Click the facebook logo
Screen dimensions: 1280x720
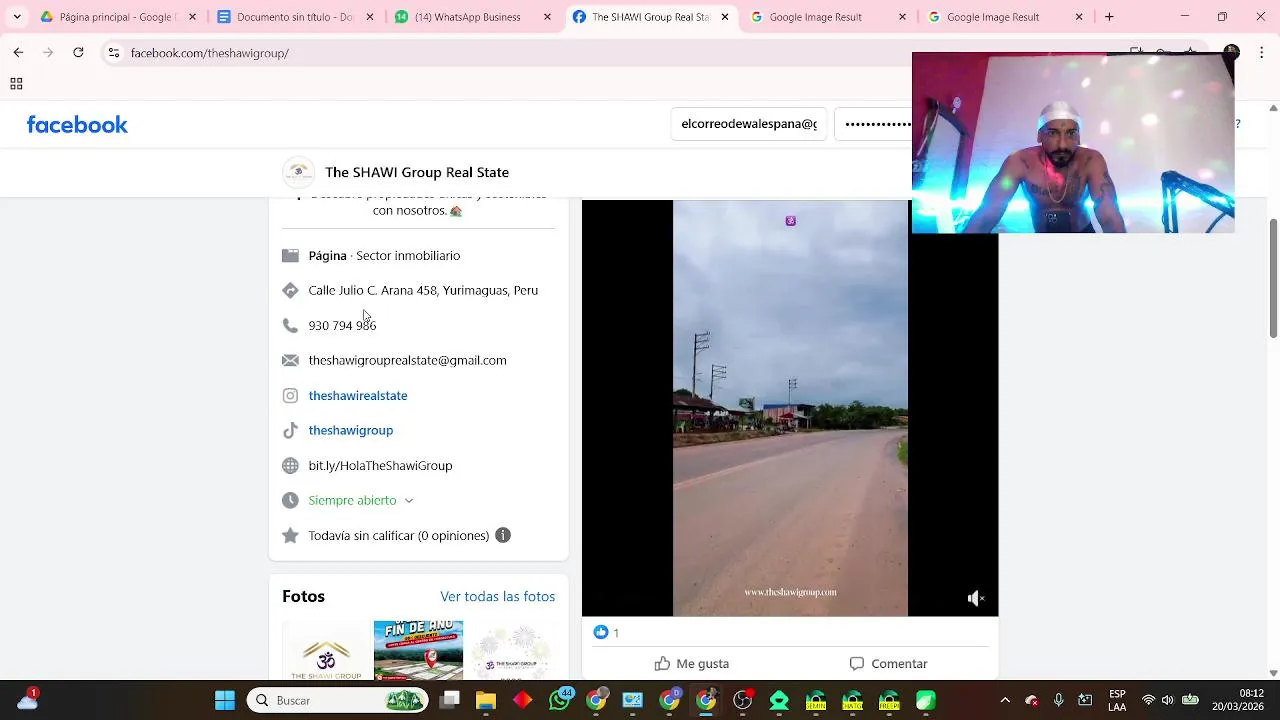[x=77, y=125]
